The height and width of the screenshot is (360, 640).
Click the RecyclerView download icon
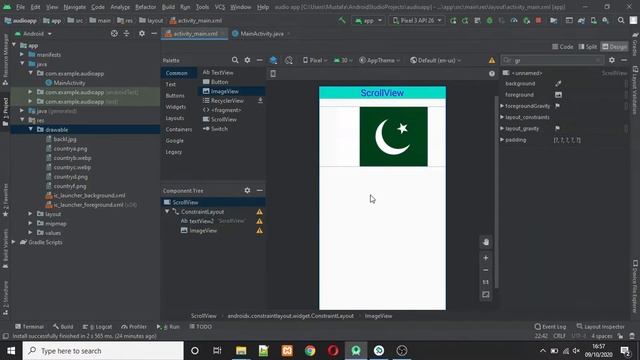pos(260,100)
